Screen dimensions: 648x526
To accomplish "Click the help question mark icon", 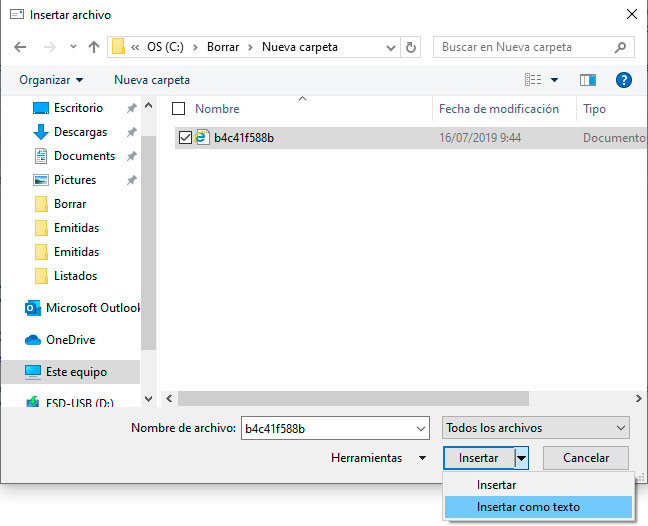I will point(624,80).
